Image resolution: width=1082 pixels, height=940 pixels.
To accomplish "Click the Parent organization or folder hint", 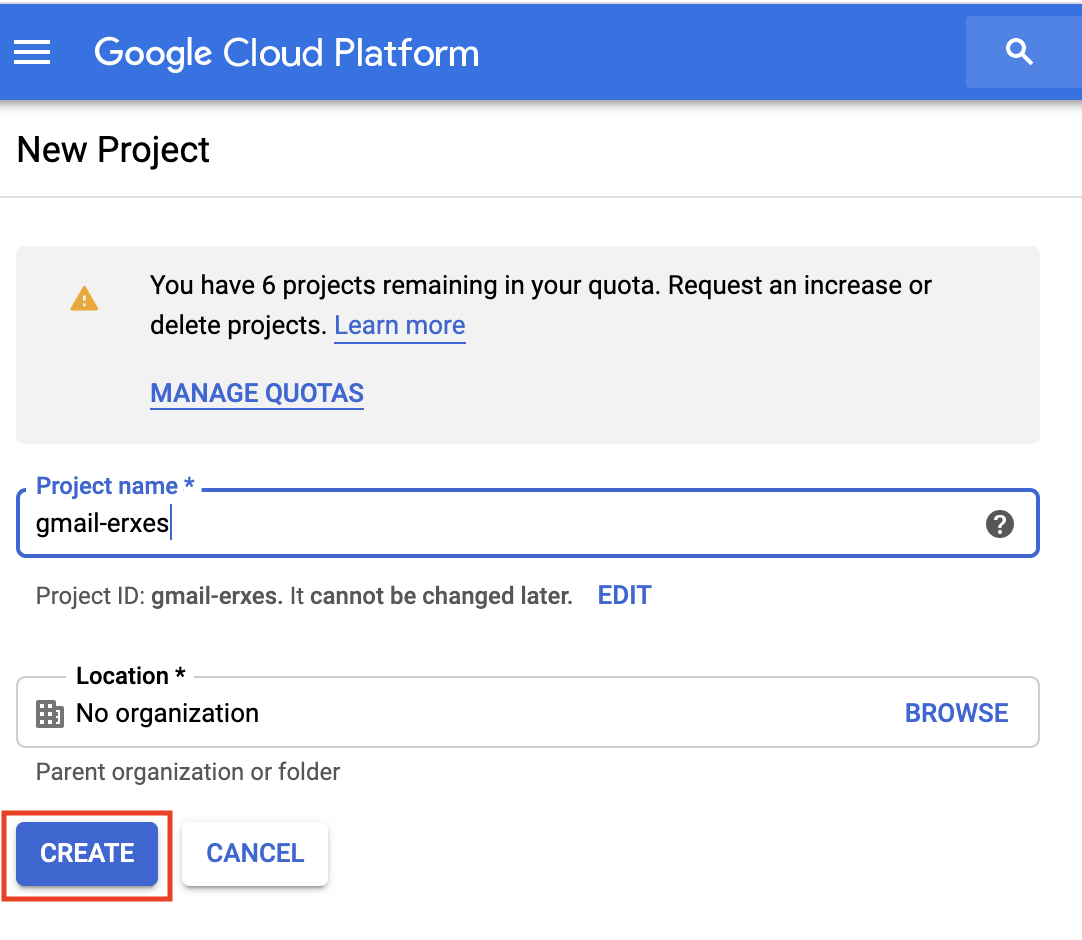I will pyautogui.click(x=188, y=772).
